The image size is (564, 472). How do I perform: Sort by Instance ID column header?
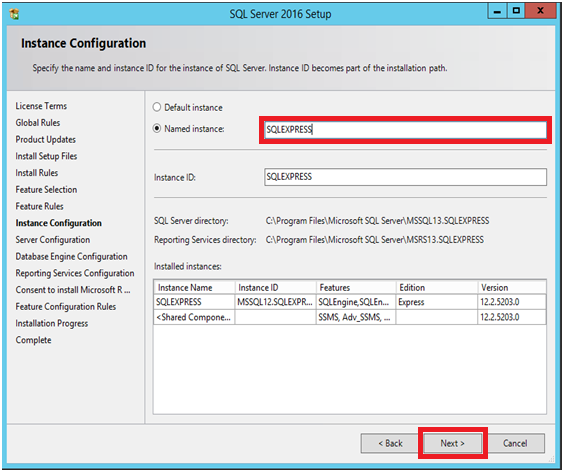coord(276,287)
